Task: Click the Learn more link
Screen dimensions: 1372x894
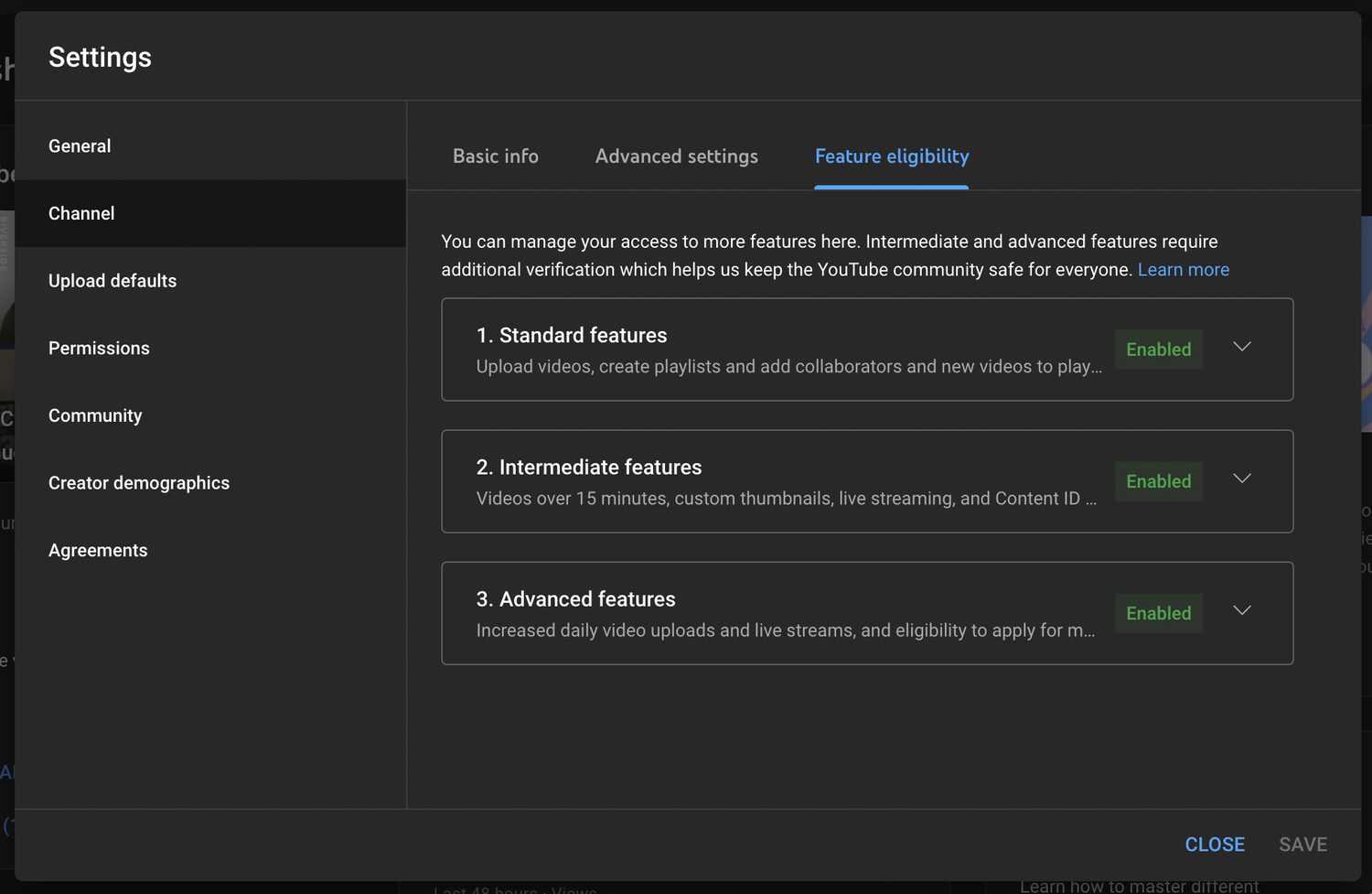Action: (x=1183, y=269)
